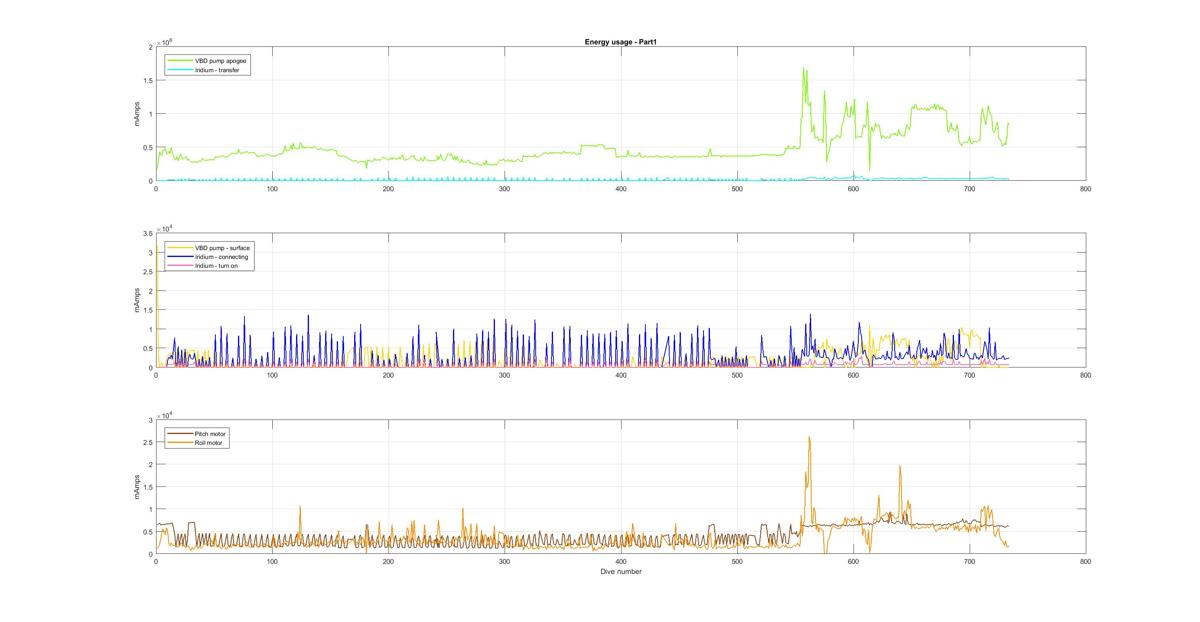1200x622 pixels.
Task: Click the 'Energy usage - Part1' figure title
Action: [620, 42]
